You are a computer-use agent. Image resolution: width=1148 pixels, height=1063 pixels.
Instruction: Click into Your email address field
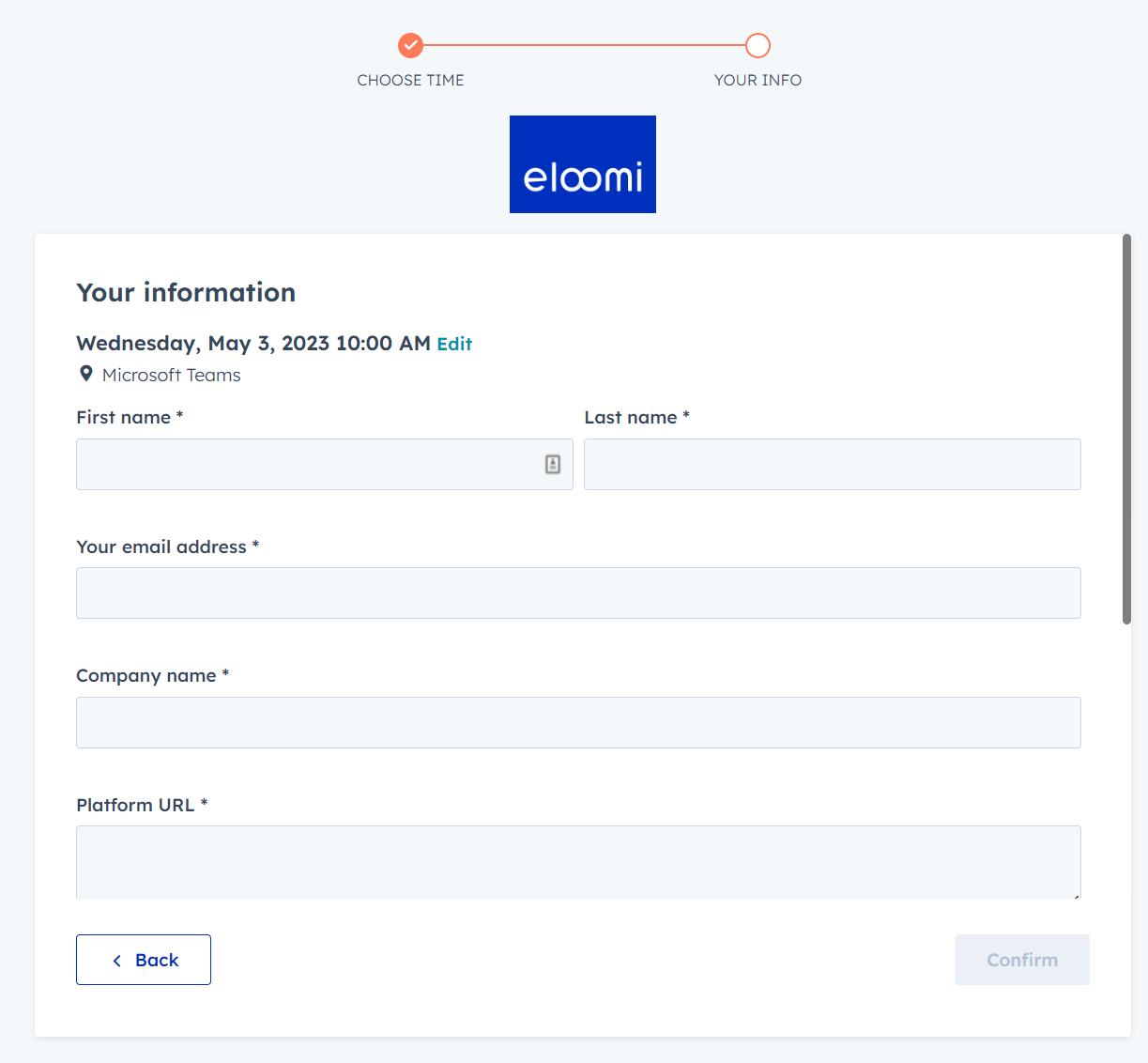click(578, 593)
